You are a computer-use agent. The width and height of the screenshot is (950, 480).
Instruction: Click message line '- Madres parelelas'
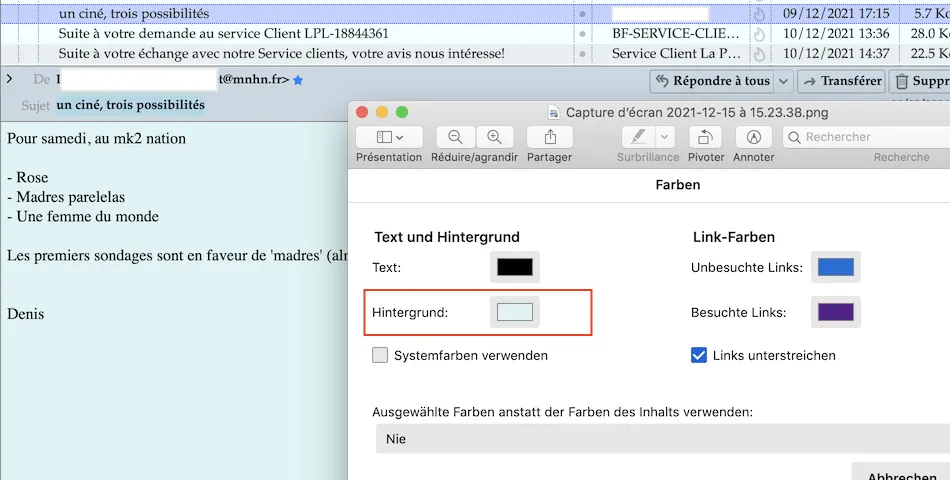pyautogui.click(x=66, y=197)
